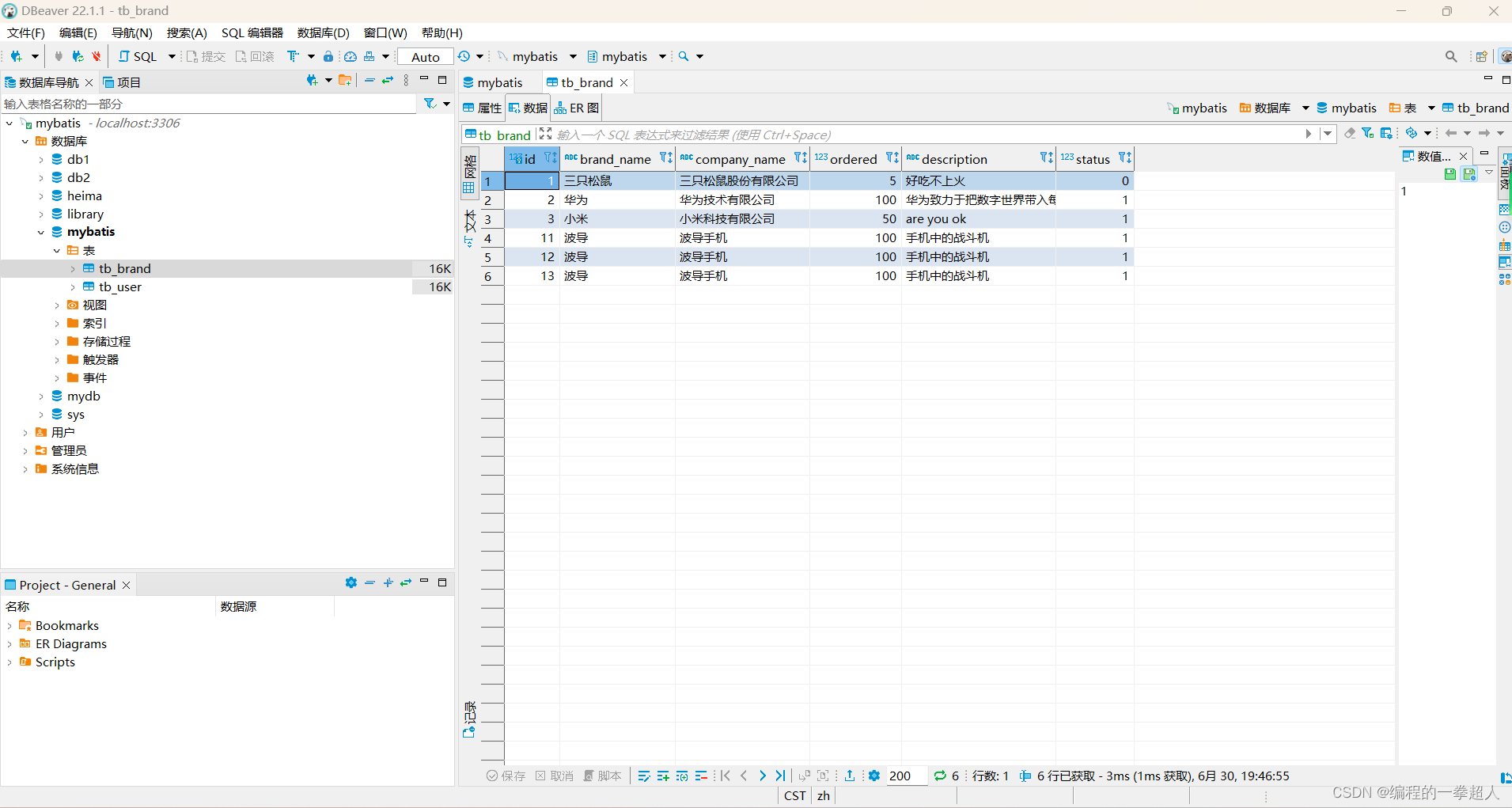The image size is (1512, 808).
Task: Click the disconnect icon with red plug
Action: click(x=96, y=56)
